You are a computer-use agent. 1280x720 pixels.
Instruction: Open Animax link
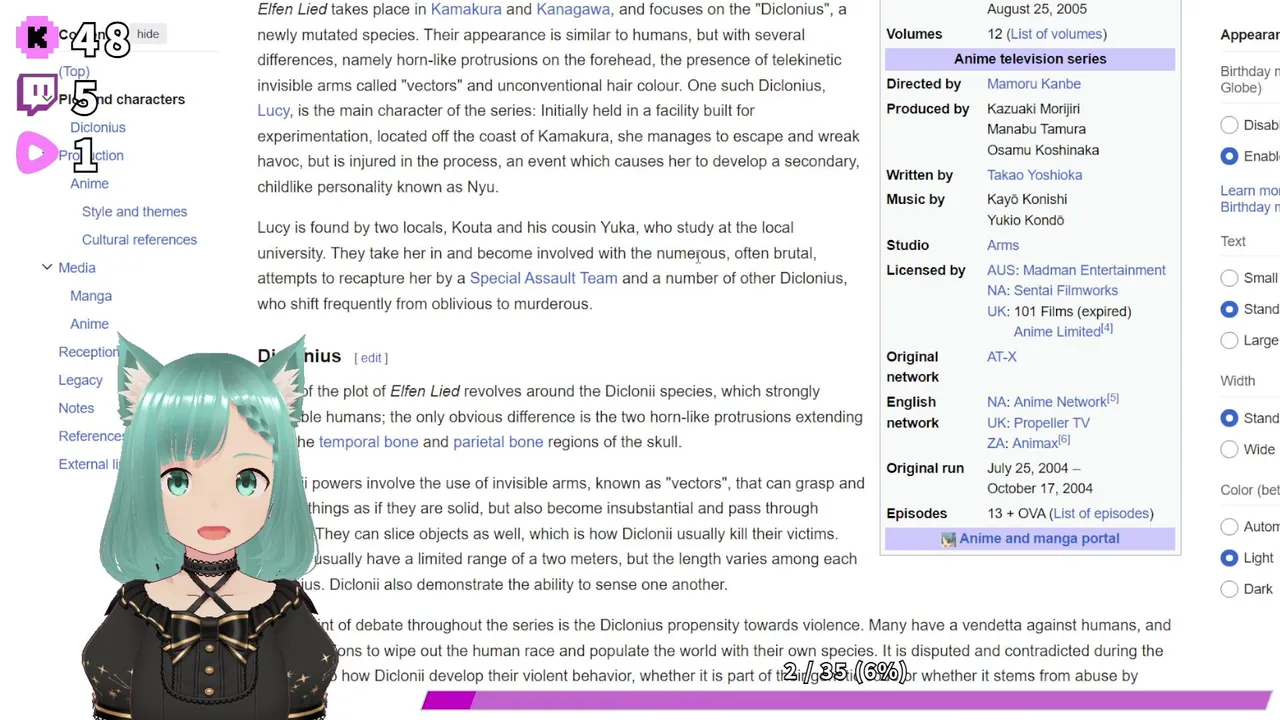(1035, 443)
